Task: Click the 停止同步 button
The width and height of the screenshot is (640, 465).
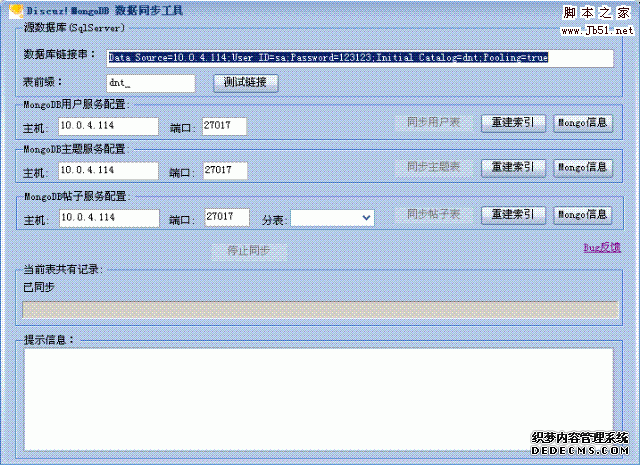Action: coord(249,251)
